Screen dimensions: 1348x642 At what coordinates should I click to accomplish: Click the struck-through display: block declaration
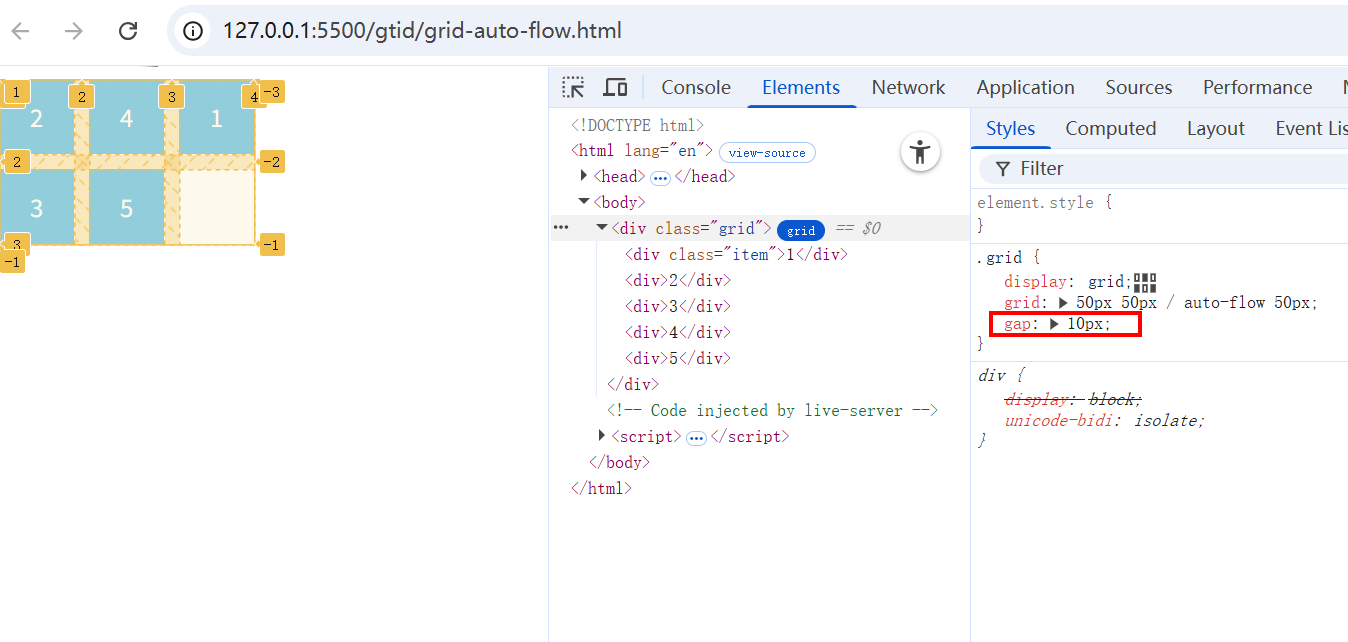[x=1073, y=399]
